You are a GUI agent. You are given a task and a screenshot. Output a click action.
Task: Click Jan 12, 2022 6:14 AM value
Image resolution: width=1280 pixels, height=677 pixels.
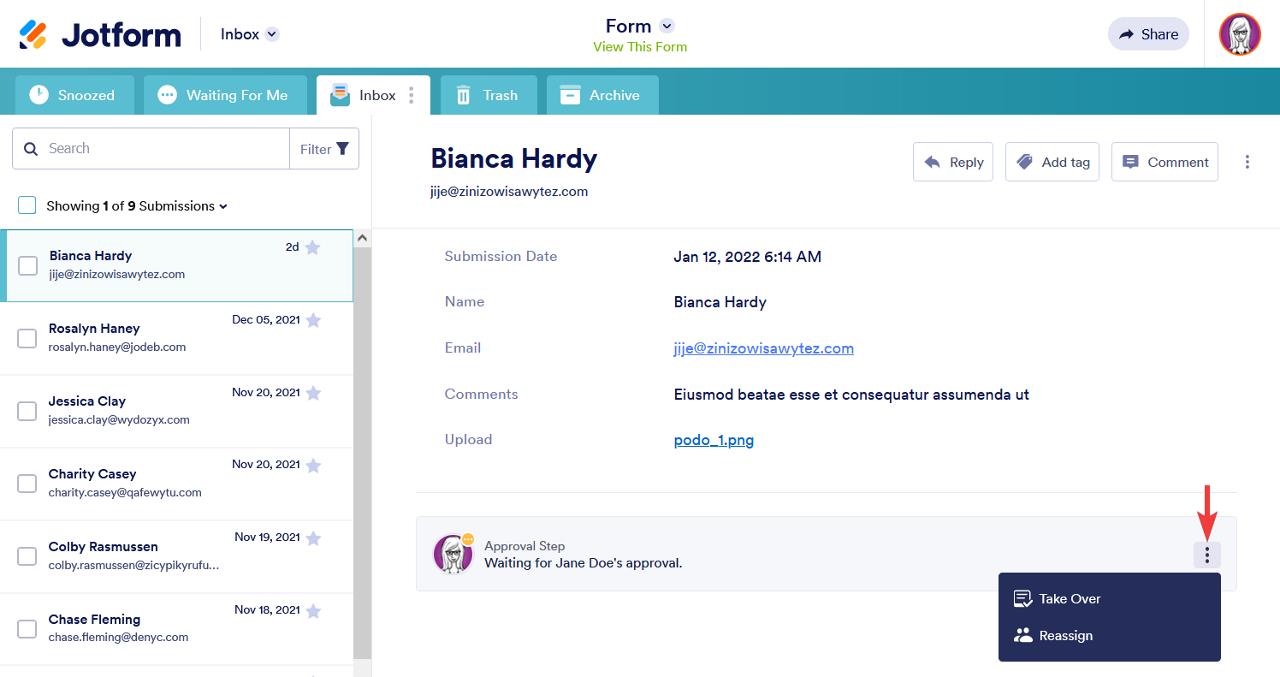(748, 257)
